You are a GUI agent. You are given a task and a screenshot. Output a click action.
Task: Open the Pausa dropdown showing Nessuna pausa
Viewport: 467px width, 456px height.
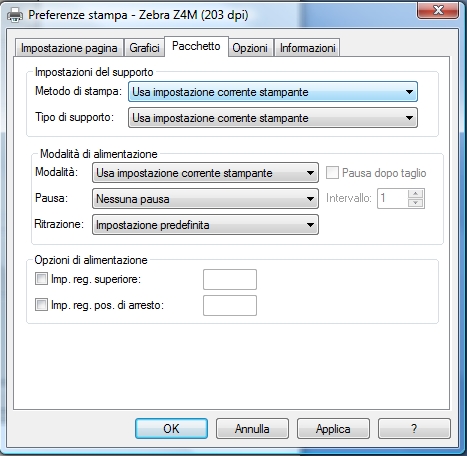(205, 199)
